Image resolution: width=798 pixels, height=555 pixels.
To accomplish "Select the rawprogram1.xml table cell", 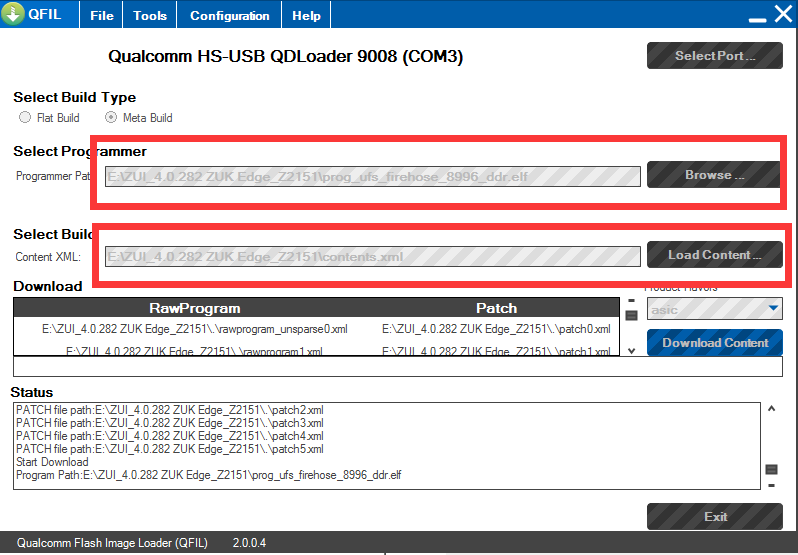I will point(194,350).
